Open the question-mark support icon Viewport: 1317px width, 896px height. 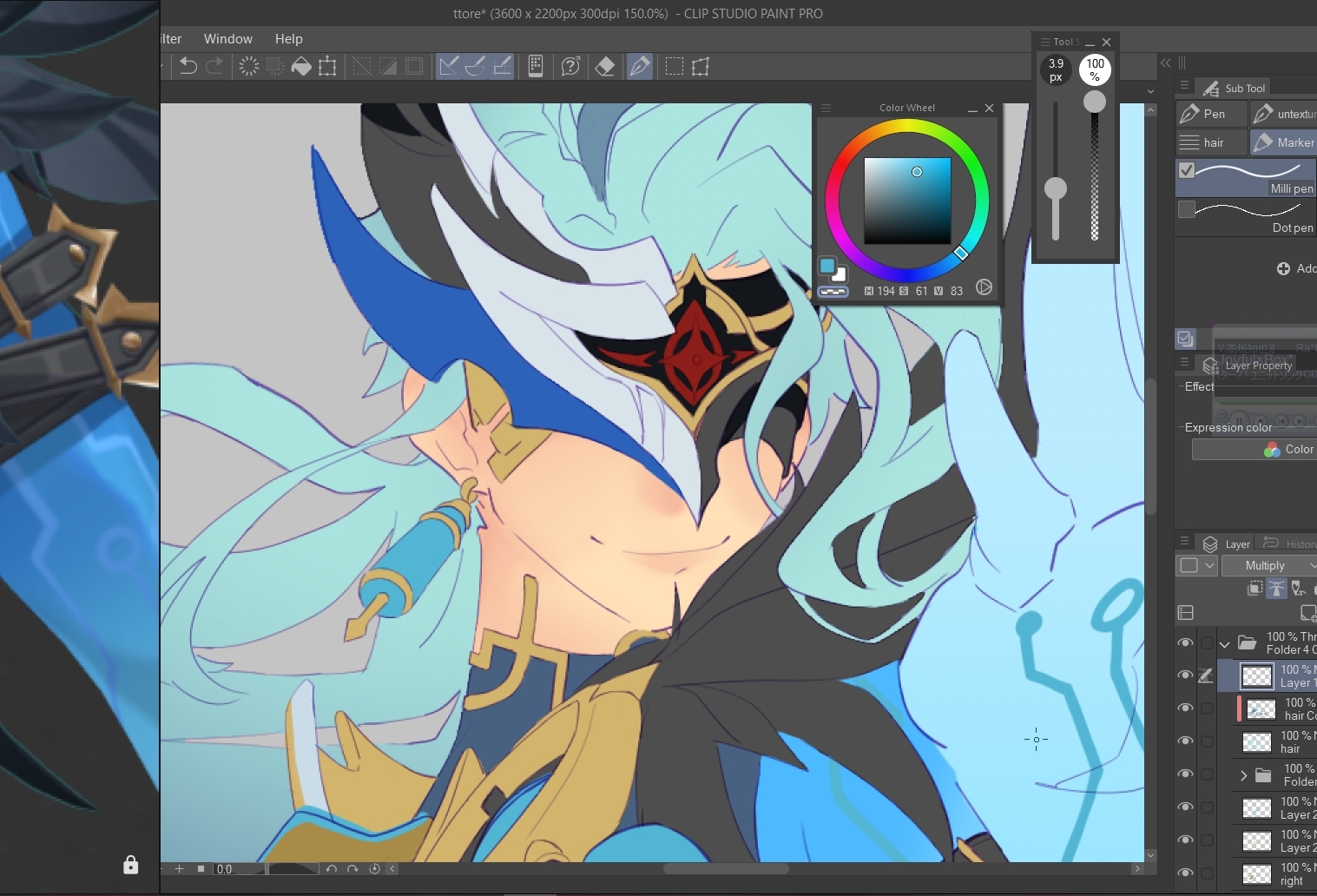(x=570, y=67)
